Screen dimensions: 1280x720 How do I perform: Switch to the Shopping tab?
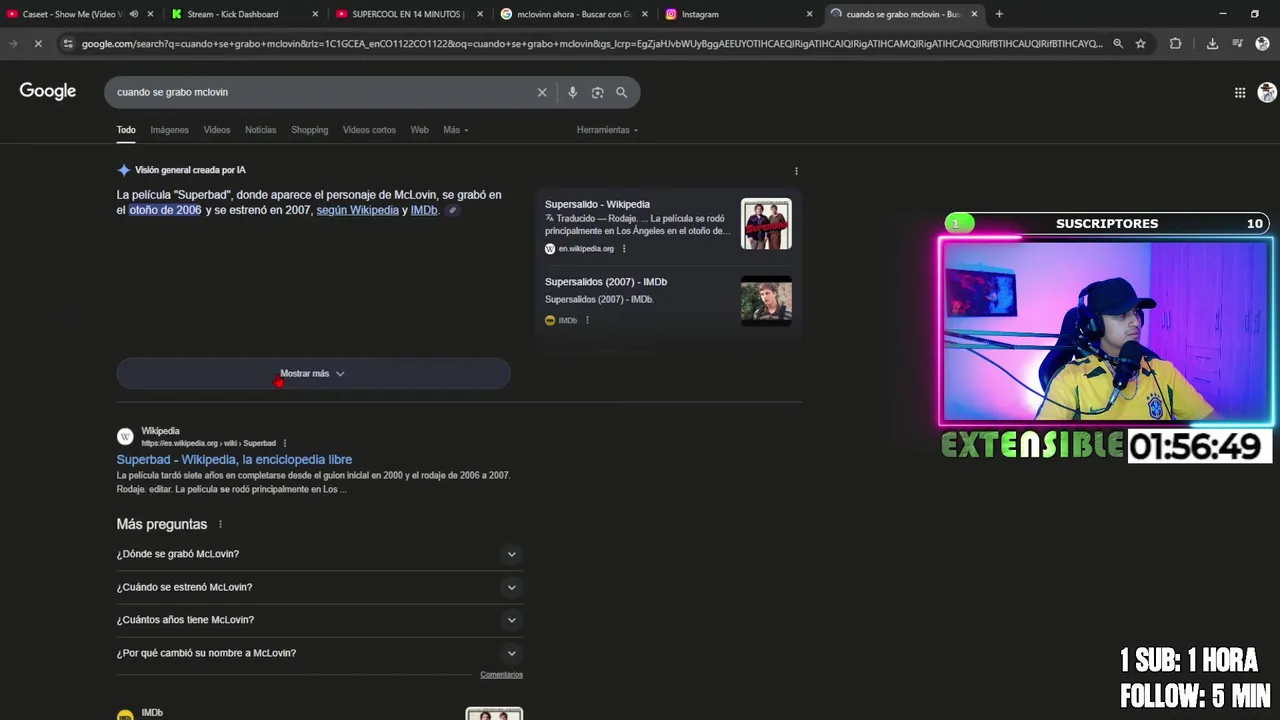[309, 130]
